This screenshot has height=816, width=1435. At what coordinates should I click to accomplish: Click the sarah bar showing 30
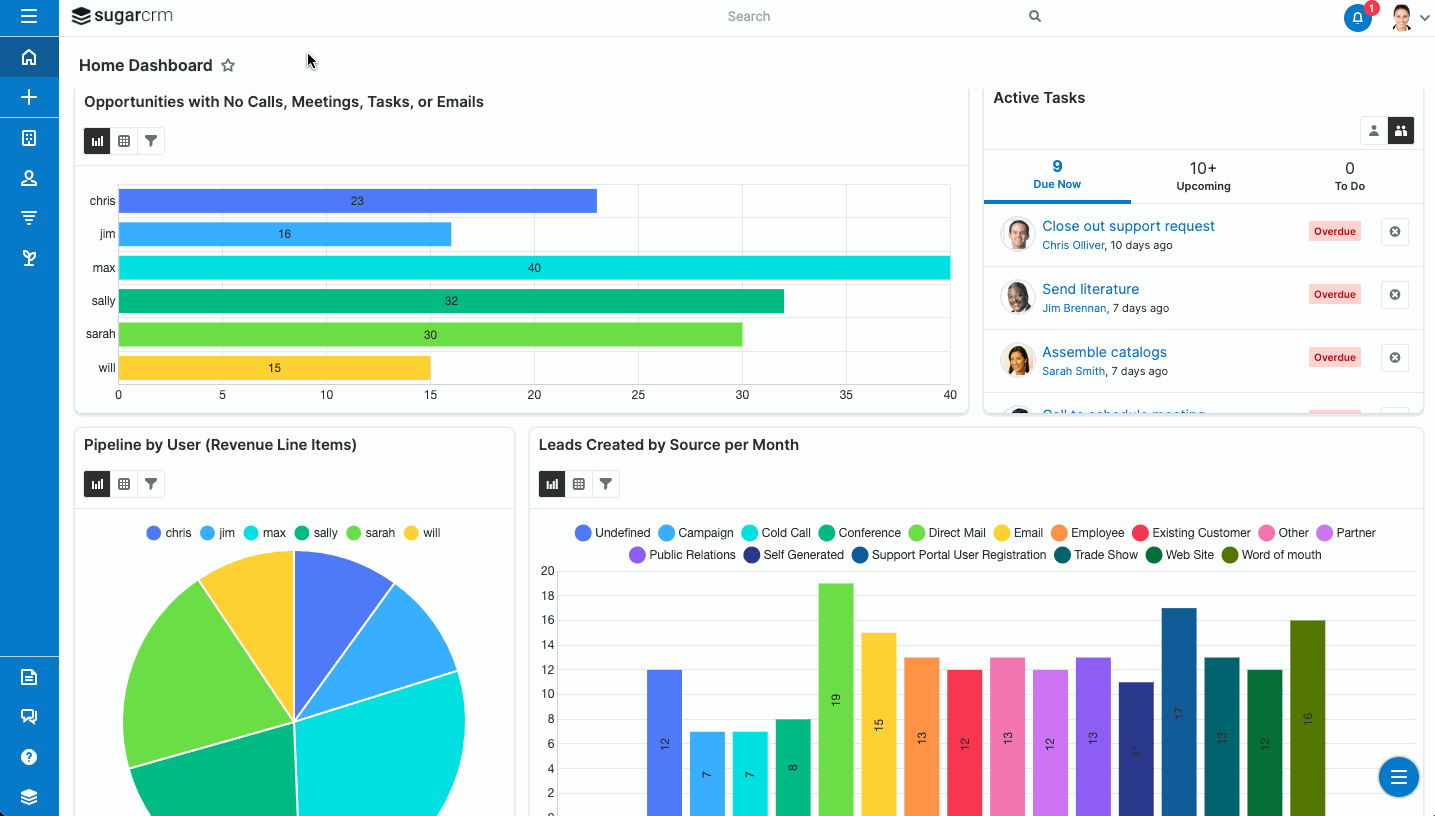[430, 335]
